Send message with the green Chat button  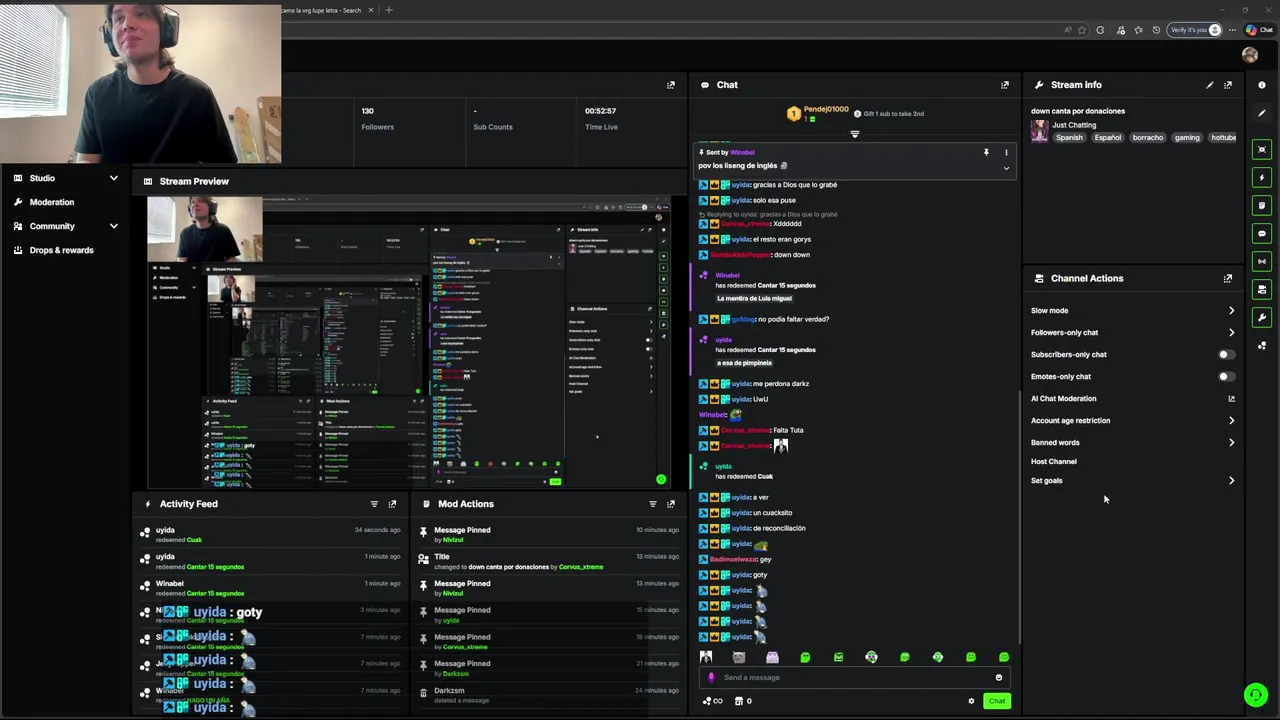997,701
